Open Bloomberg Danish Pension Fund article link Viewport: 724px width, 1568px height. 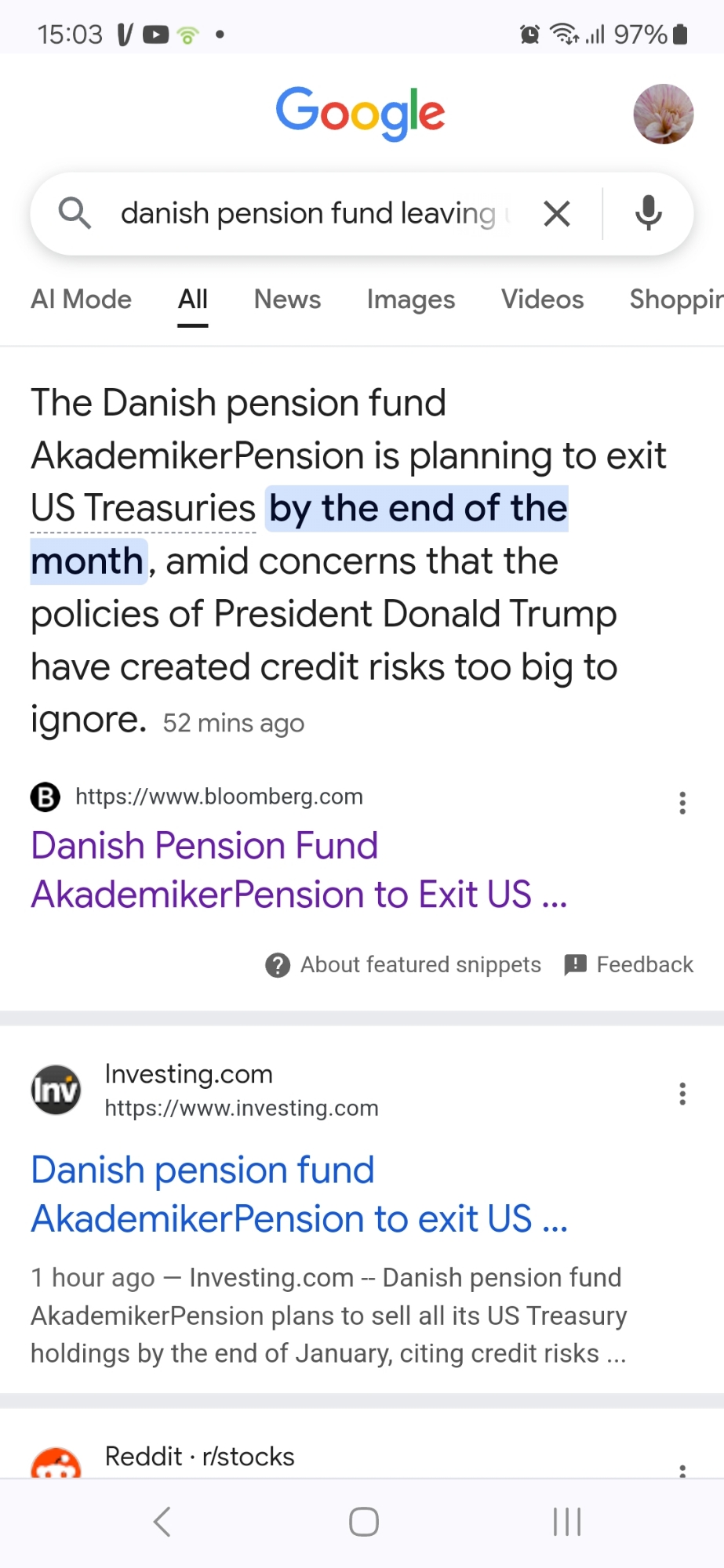point(298,870)
